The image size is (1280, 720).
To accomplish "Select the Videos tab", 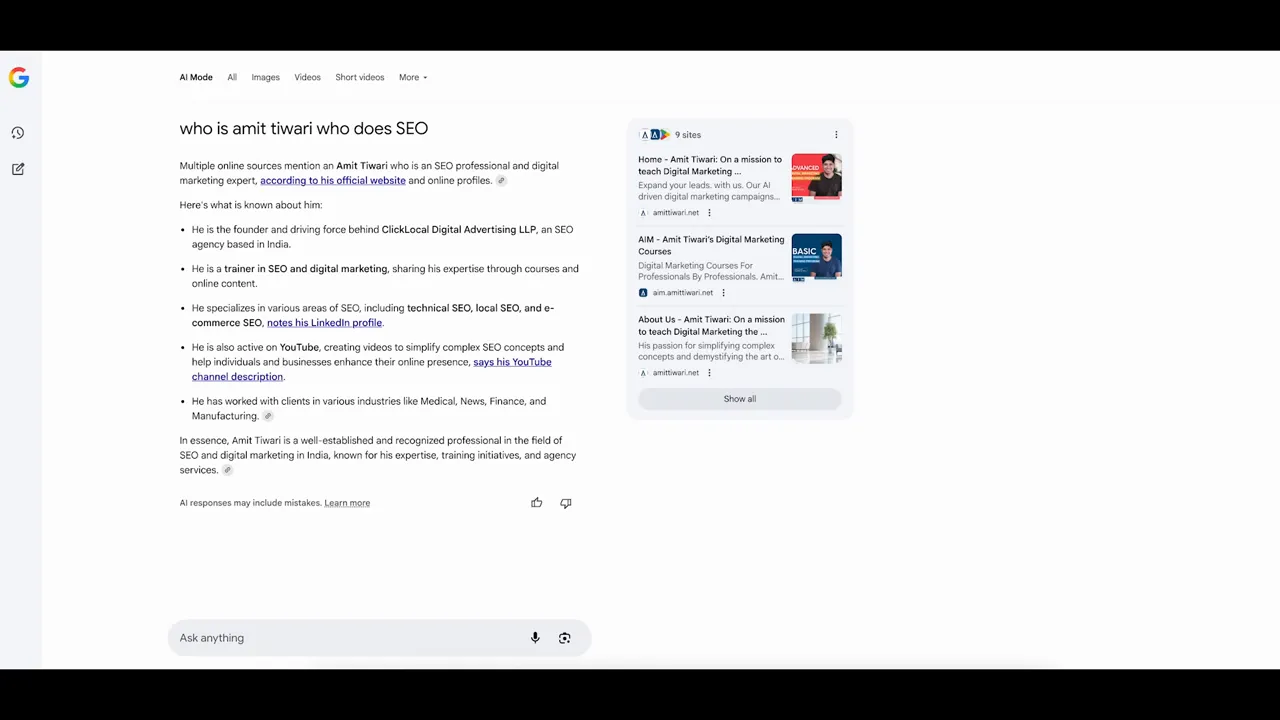I will tap(307, 77).
